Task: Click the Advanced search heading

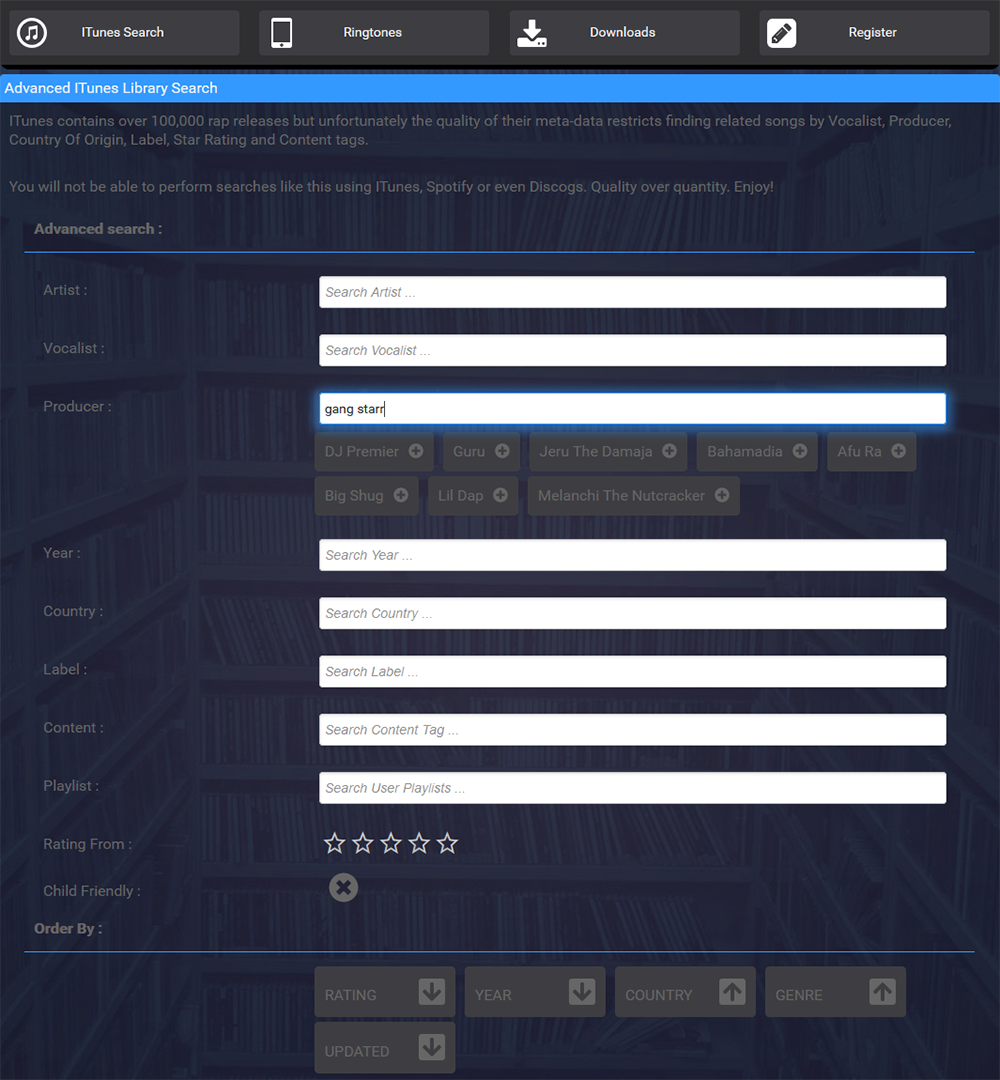Action: pos(98,229)
